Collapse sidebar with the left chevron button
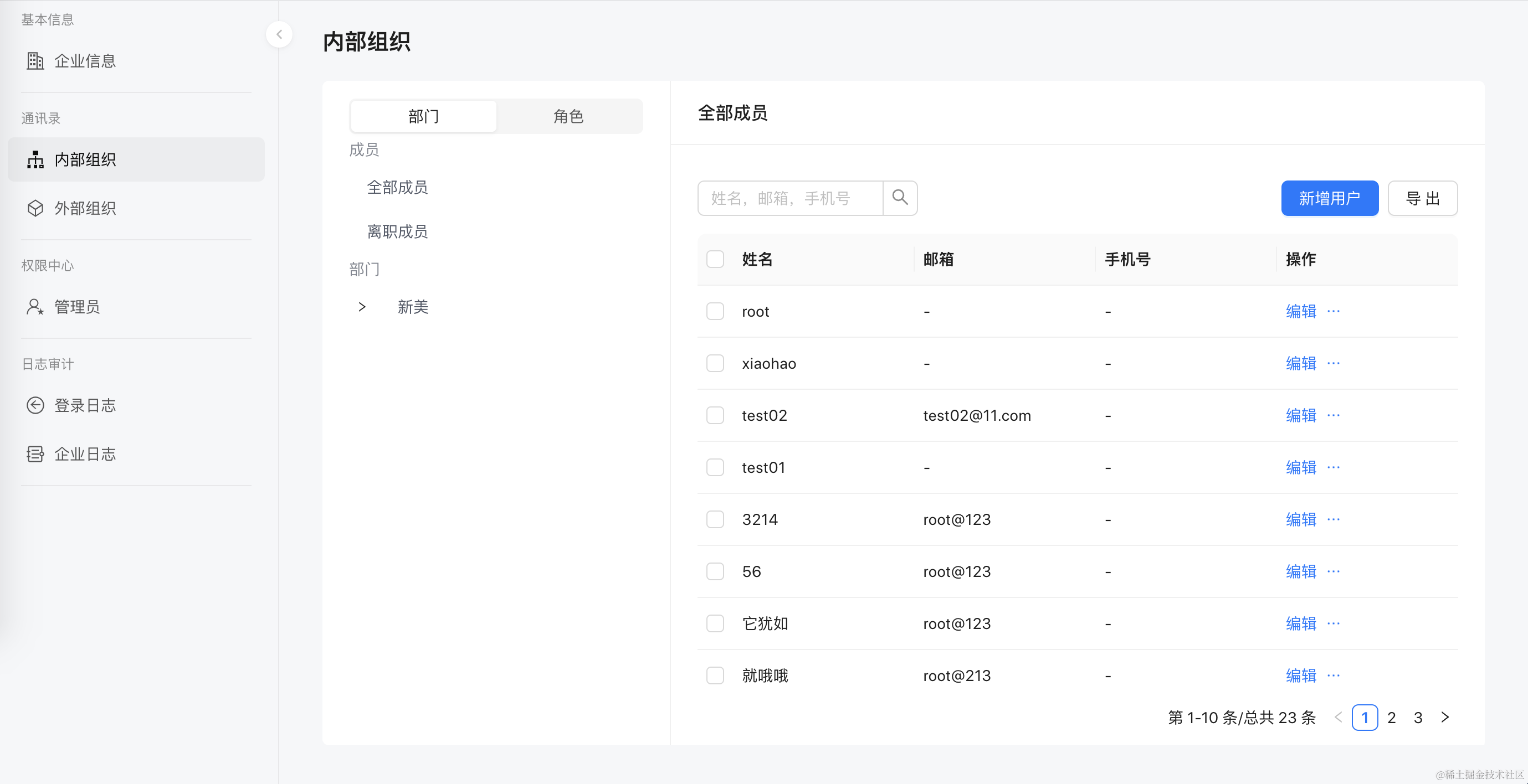 [279, 34]
